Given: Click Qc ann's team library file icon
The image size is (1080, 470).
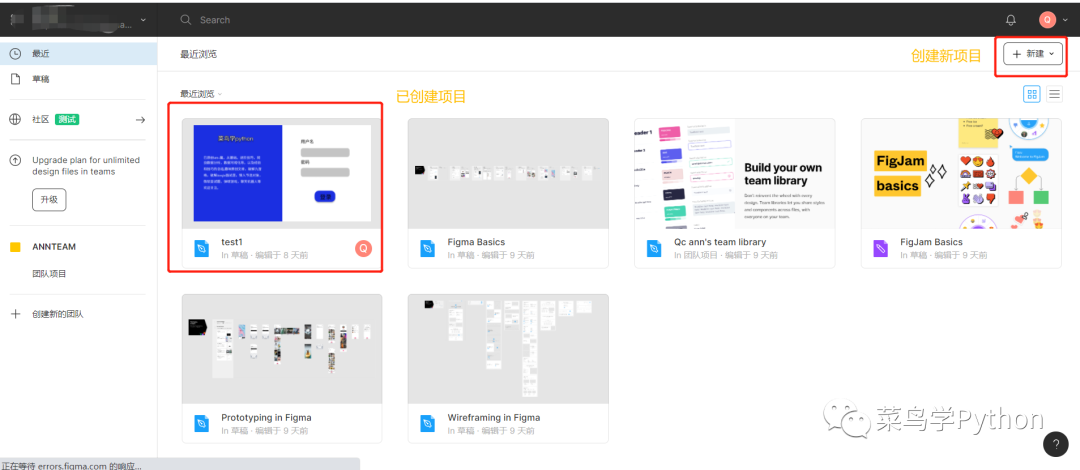Looking at the screenshot, I should pyautogui.click(x=654, y=249).
